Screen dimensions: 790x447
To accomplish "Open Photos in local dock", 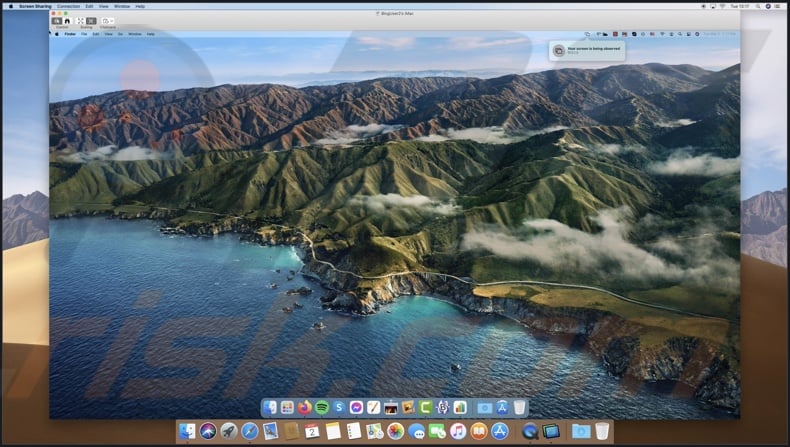I will tap(396, 431).
